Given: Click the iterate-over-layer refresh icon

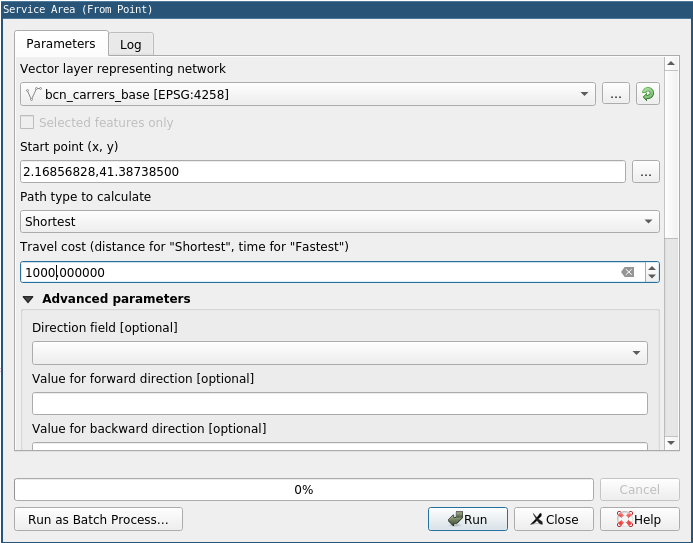Looking at the screenshot, I should click(x=648, y=94).
